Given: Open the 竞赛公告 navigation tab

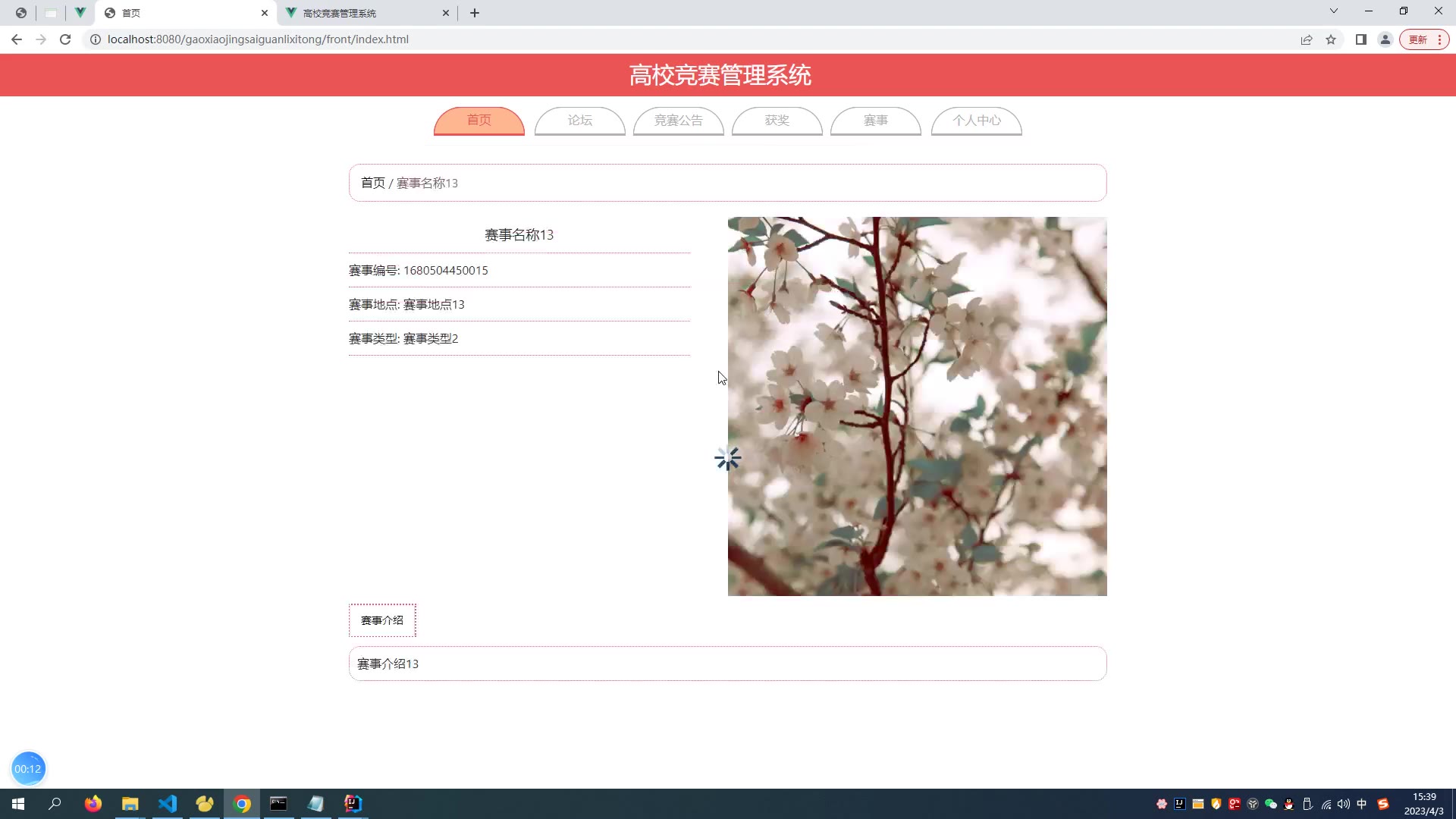Looking at the screenshot, I should tap(678, 121).
